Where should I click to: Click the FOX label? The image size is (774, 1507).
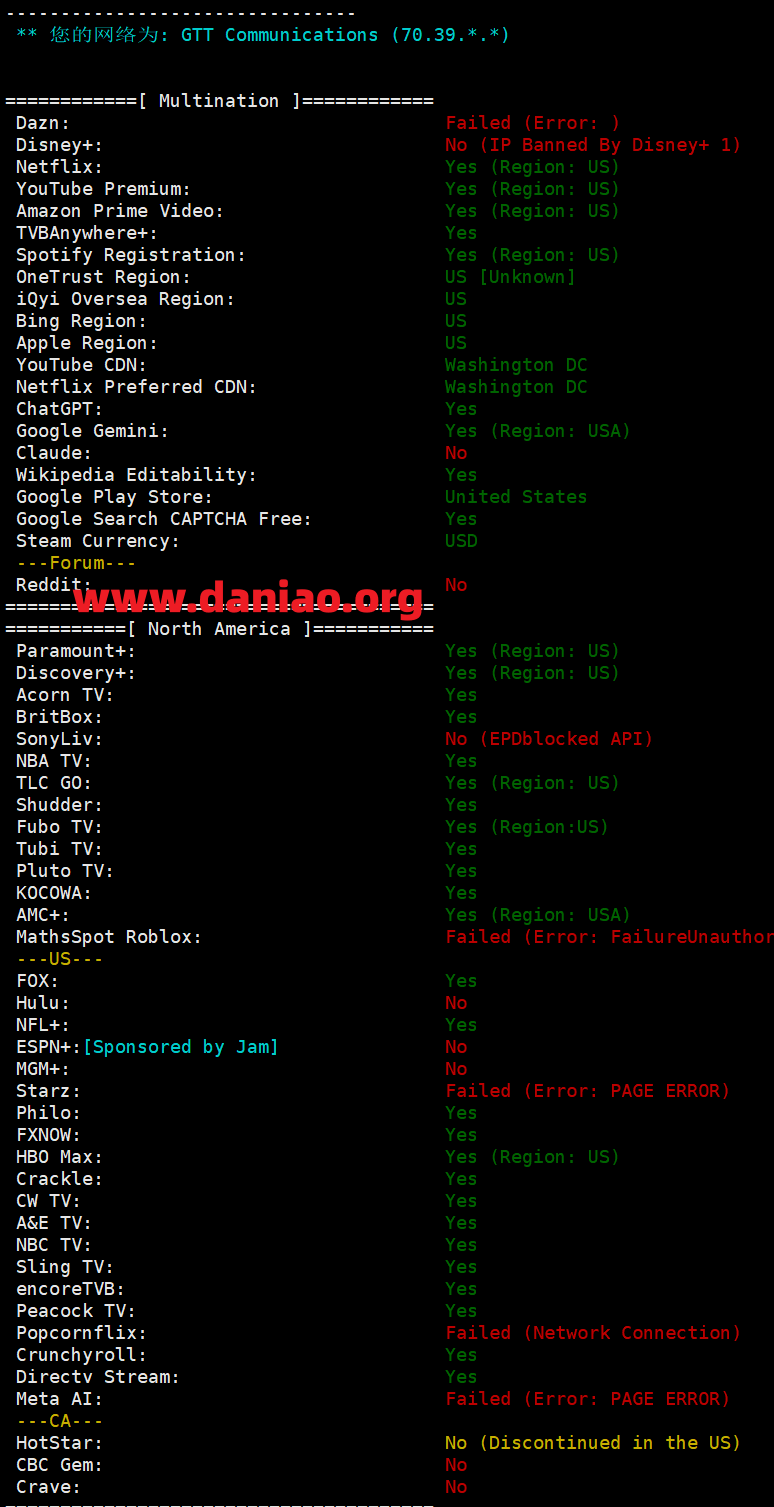click(37, 981)
